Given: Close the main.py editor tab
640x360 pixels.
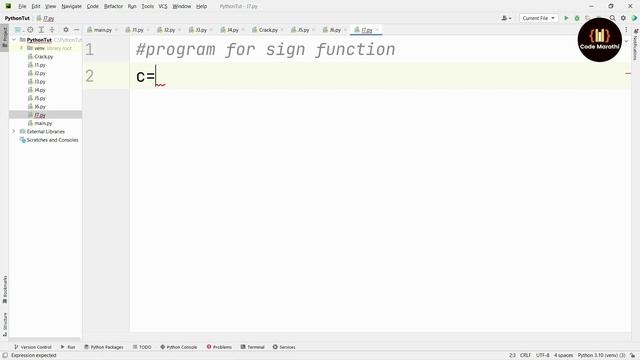Looking at the screenshot, I should pos(116,30).
